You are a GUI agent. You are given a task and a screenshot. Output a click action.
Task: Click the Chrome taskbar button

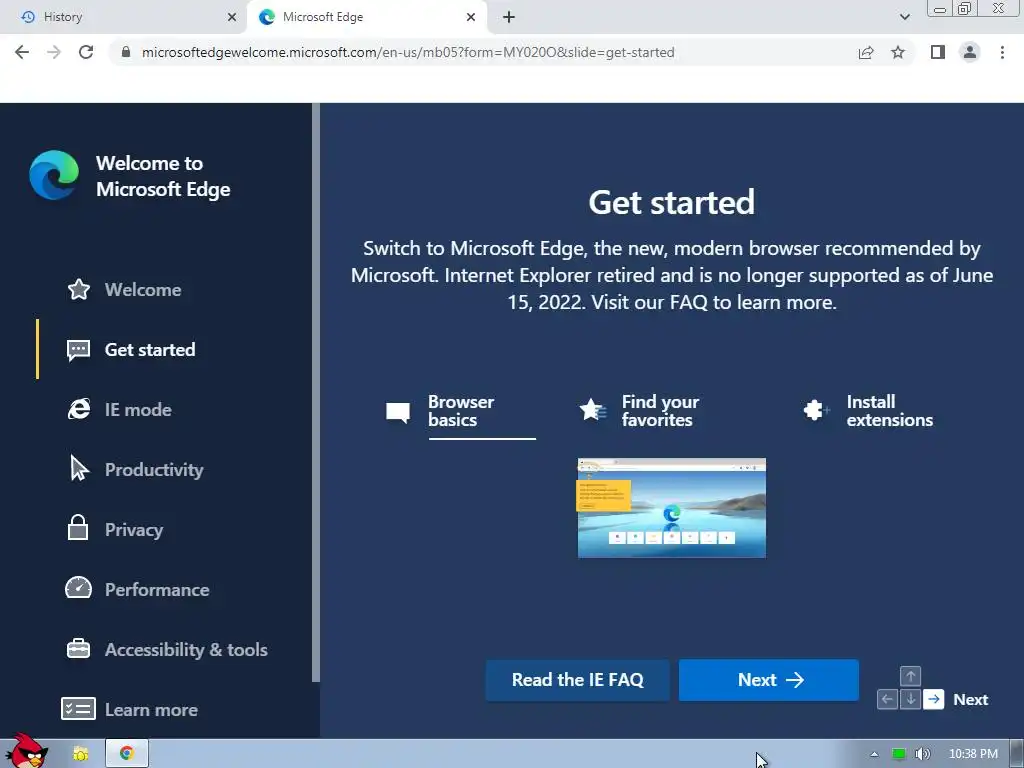pos(127,754)
